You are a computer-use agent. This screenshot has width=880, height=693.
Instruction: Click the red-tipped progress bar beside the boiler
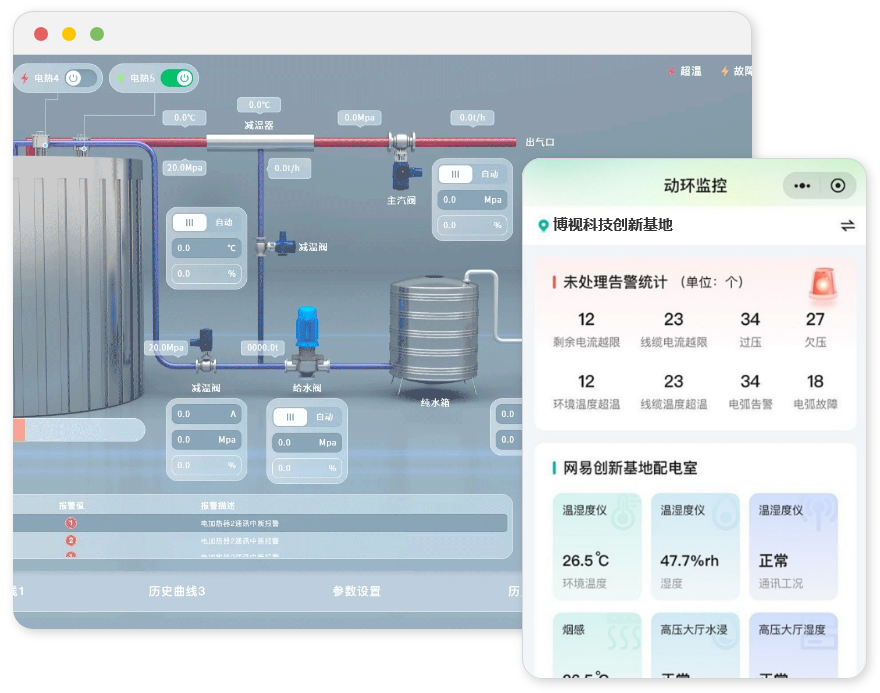point(78,430)
